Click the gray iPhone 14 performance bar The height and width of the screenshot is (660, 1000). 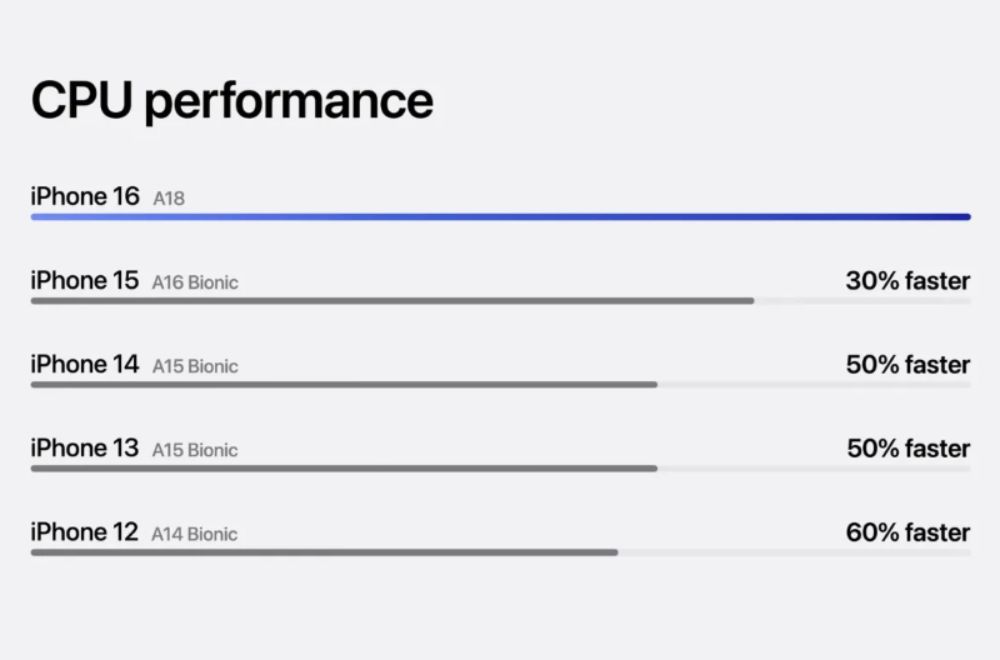click(344, 384)
